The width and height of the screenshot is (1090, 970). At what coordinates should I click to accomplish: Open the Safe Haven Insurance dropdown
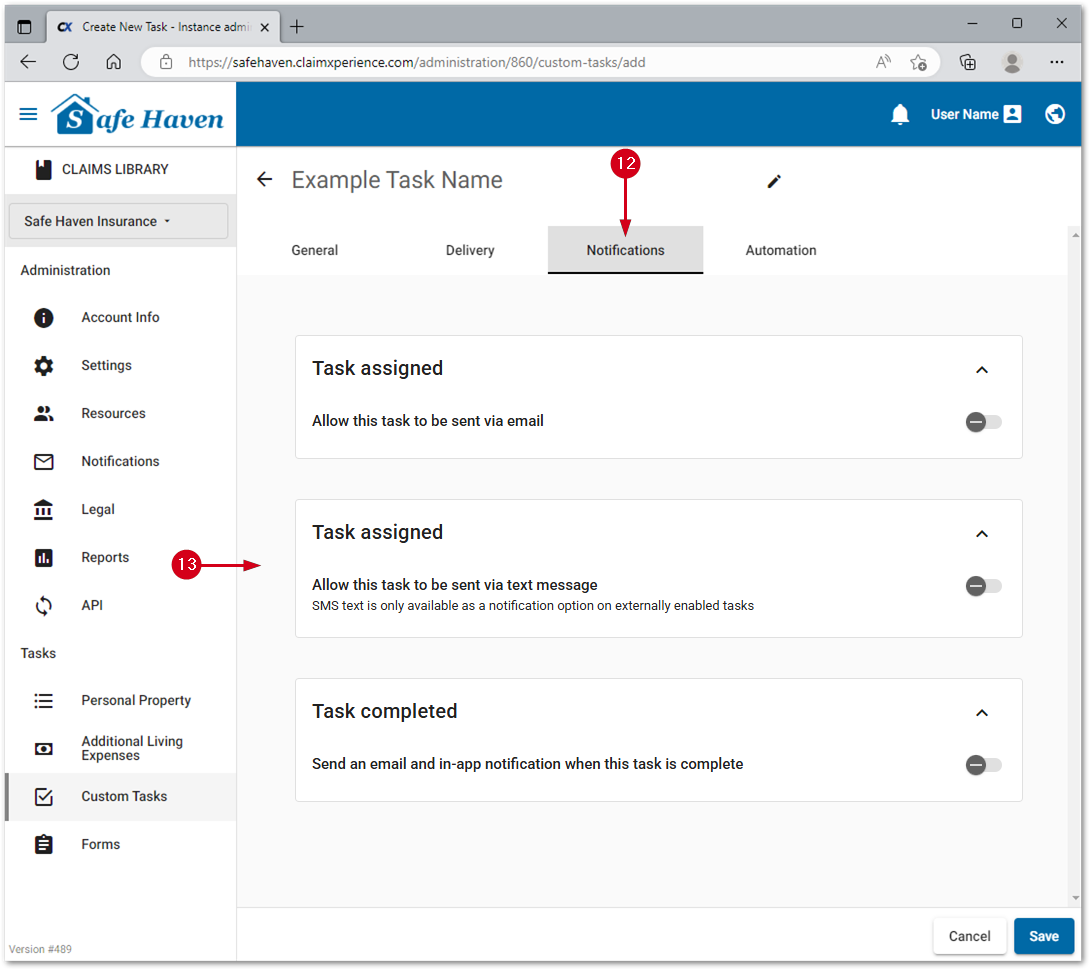pyautogui.click(x=118, y=221)
